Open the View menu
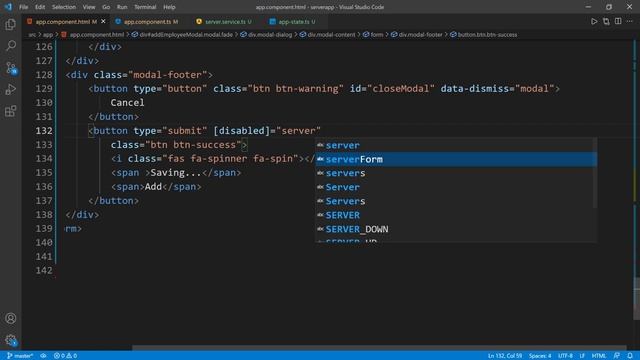Screen dimensions: 640x360 (x=89, y=7)
